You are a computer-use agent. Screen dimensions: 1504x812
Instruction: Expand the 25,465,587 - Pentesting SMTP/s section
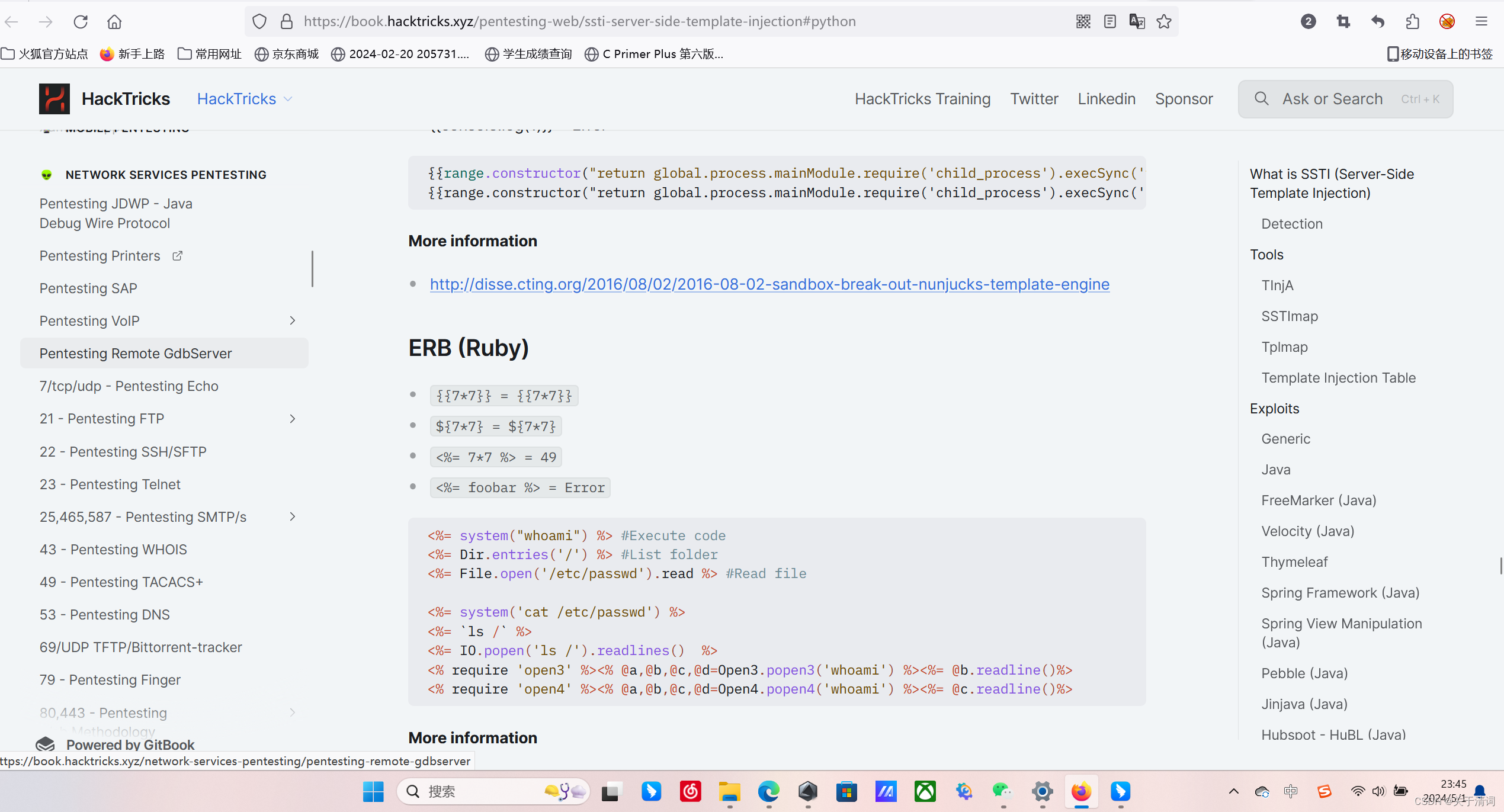point(292,516)
